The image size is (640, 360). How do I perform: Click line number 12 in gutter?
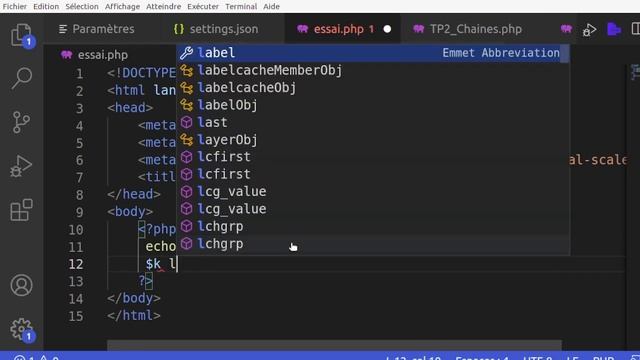pyautogui.click(x=76, y=264)
